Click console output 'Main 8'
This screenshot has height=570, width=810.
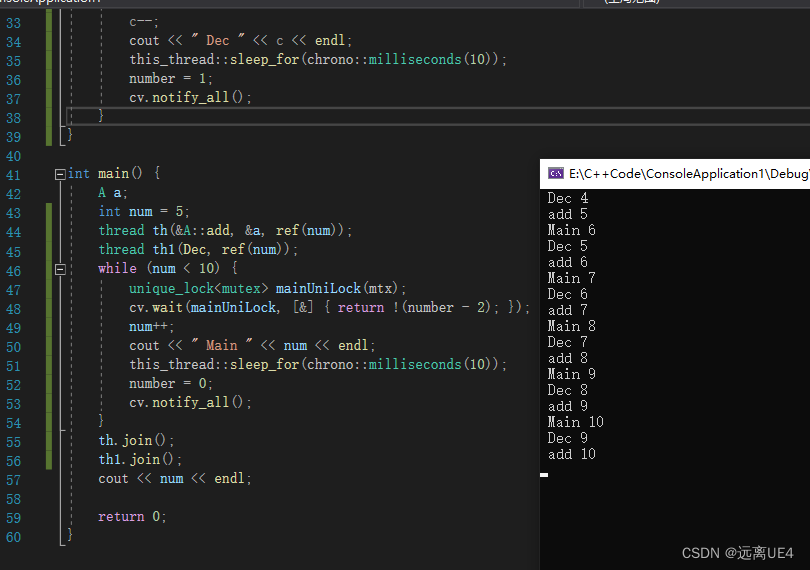click(572, 326)
